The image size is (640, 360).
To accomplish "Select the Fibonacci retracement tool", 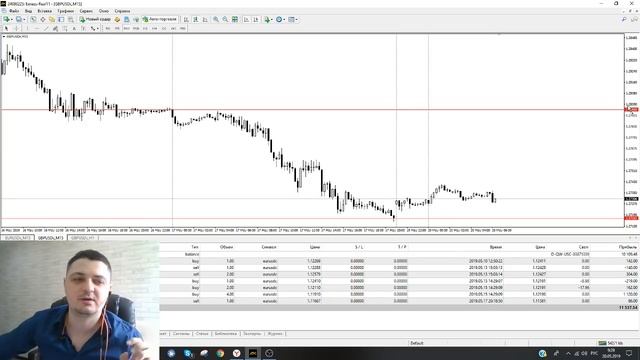I will [x=65, y=29].
